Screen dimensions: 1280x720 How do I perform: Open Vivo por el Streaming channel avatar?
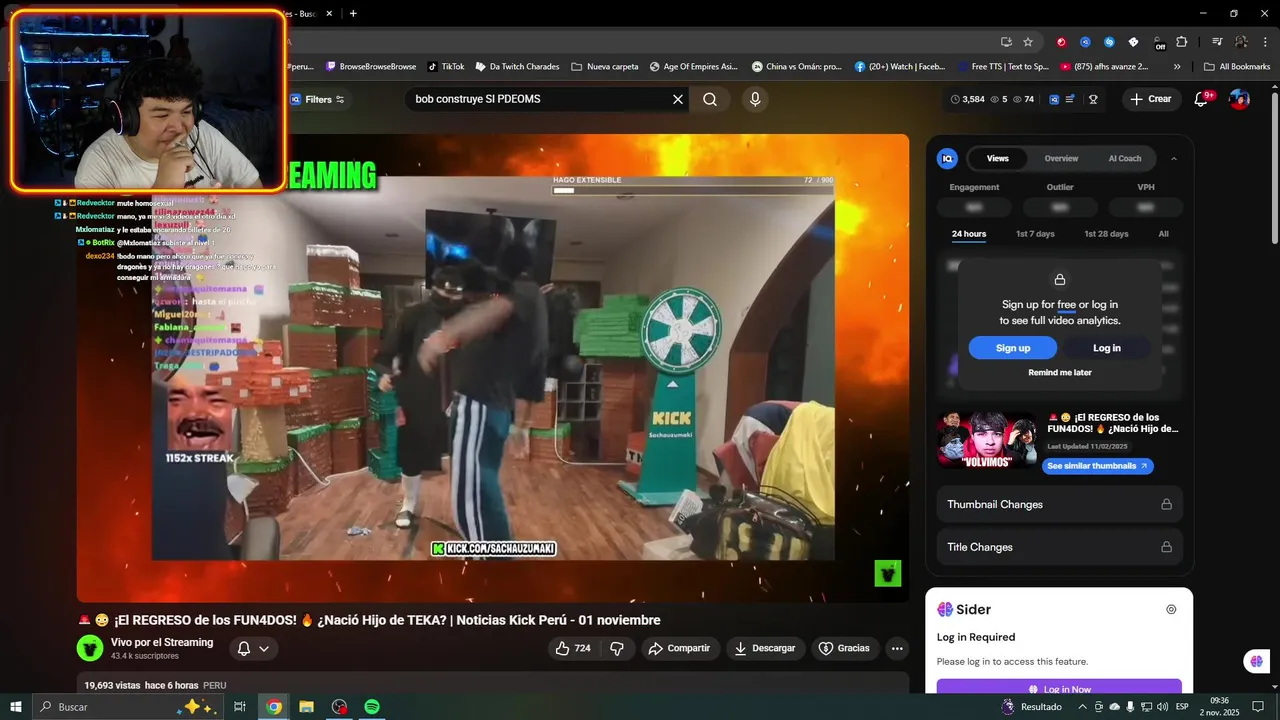point(90,648)
